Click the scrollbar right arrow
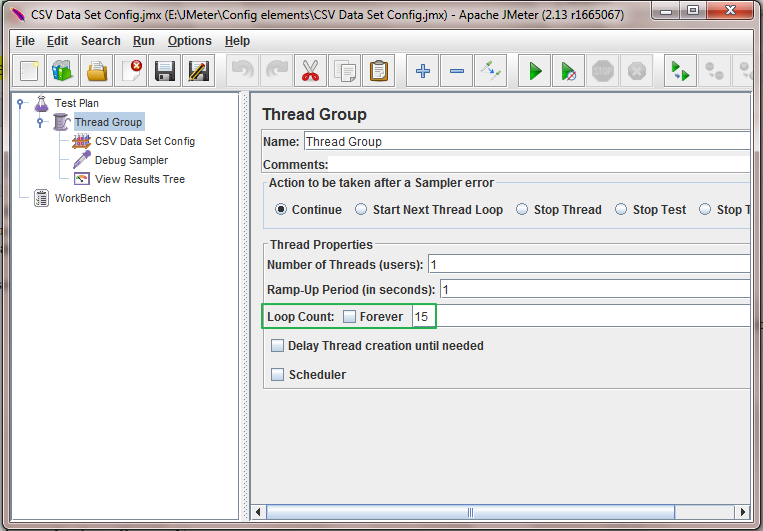The image size is (763, 531). 742,512
